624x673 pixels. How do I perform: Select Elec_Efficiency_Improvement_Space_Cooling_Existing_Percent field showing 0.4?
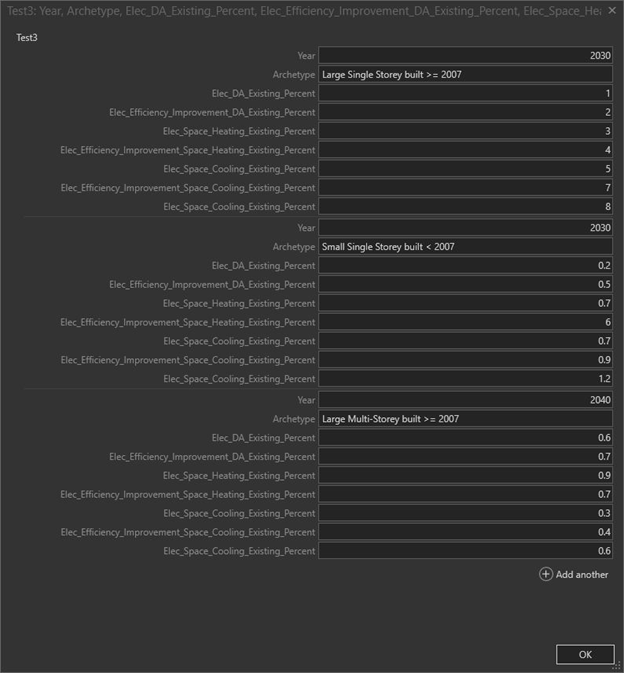(x=465, y=532)
